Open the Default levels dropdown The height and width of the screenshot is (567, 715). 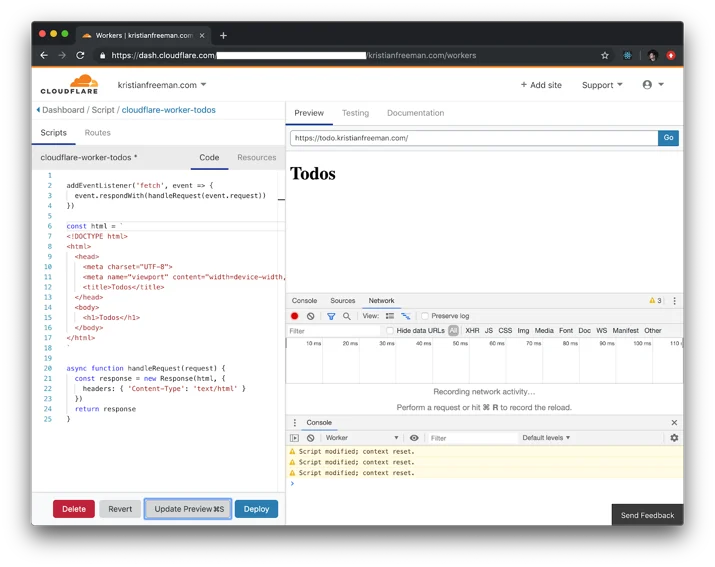(546, 438)
